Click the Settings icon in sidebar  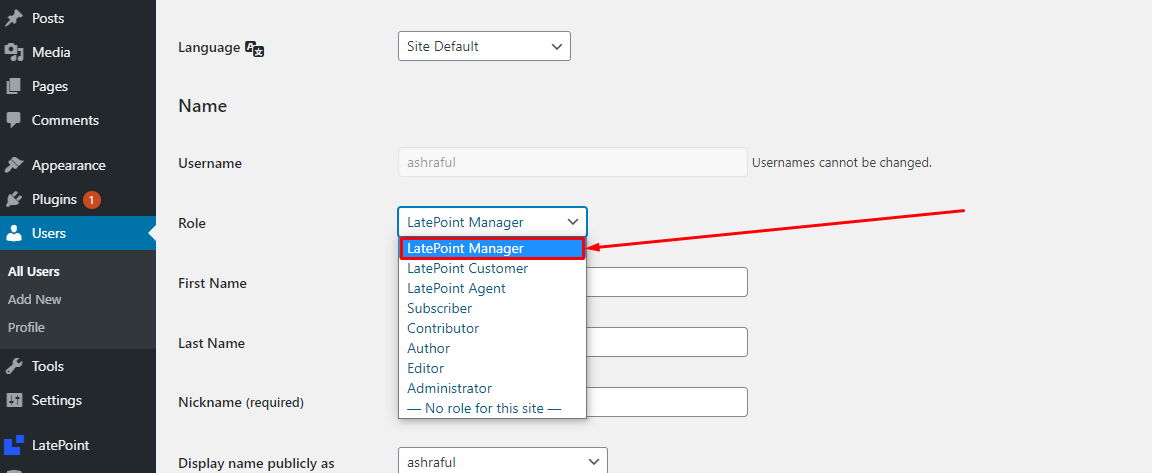[x=14, y=400]
